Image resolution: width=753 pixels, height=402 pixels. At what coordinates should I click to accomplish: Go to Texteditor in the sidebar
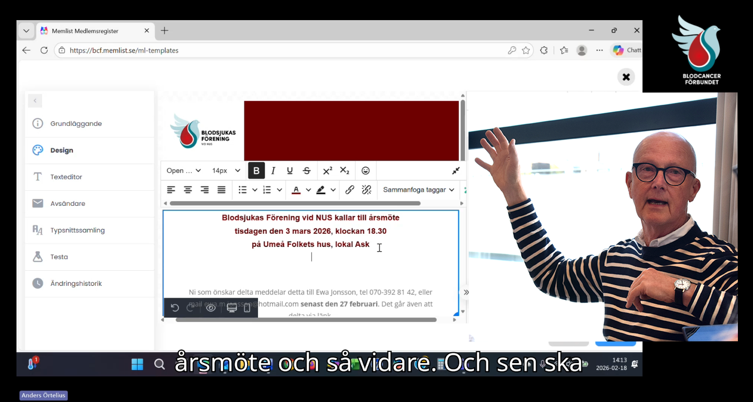click(66, 177)
